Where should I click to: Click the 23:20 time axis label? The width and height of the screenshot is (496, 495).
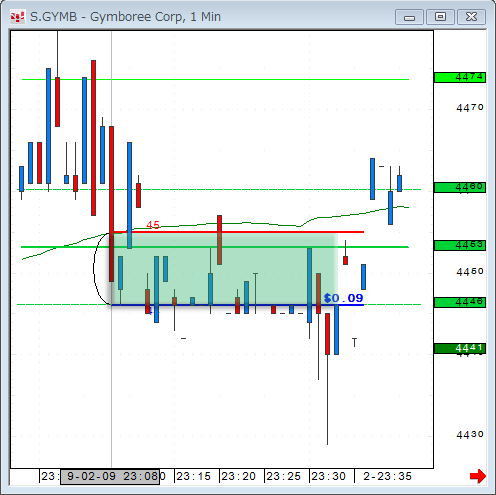click(x=239, y=476)
